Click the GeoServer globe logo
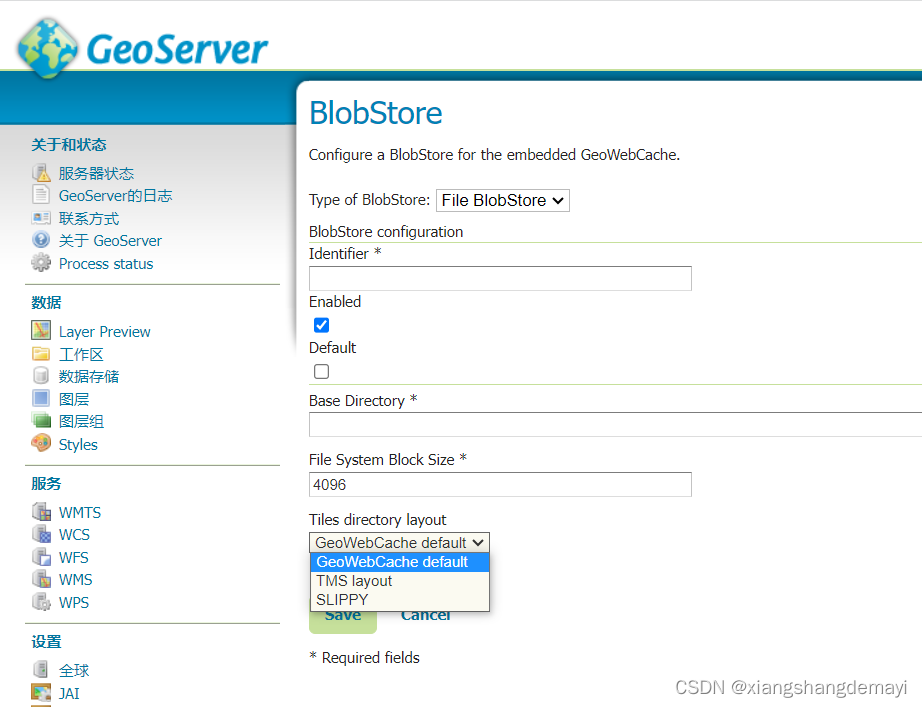 (48, 48)
